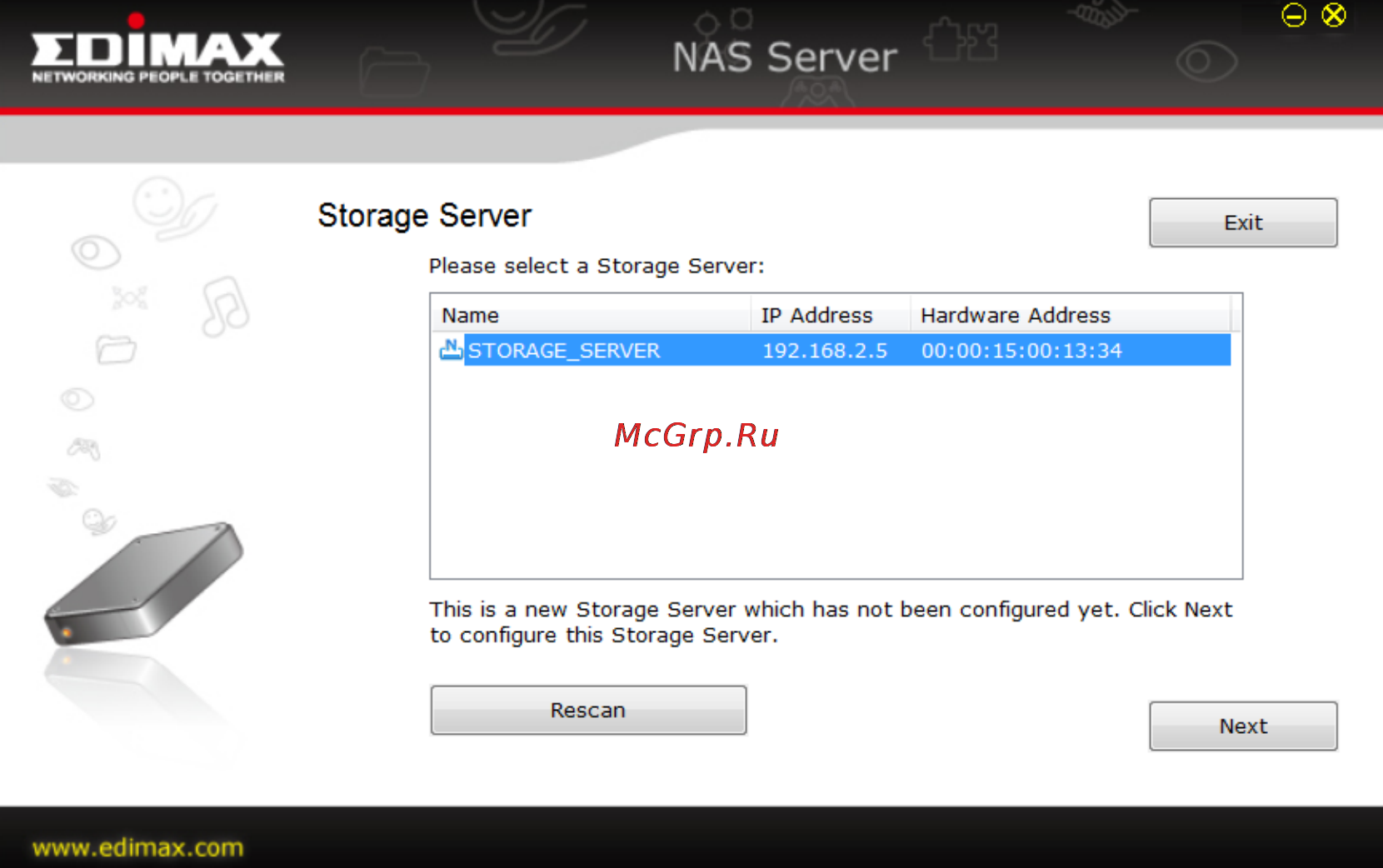
Task: Click the Exit button
Action: 1243,222
